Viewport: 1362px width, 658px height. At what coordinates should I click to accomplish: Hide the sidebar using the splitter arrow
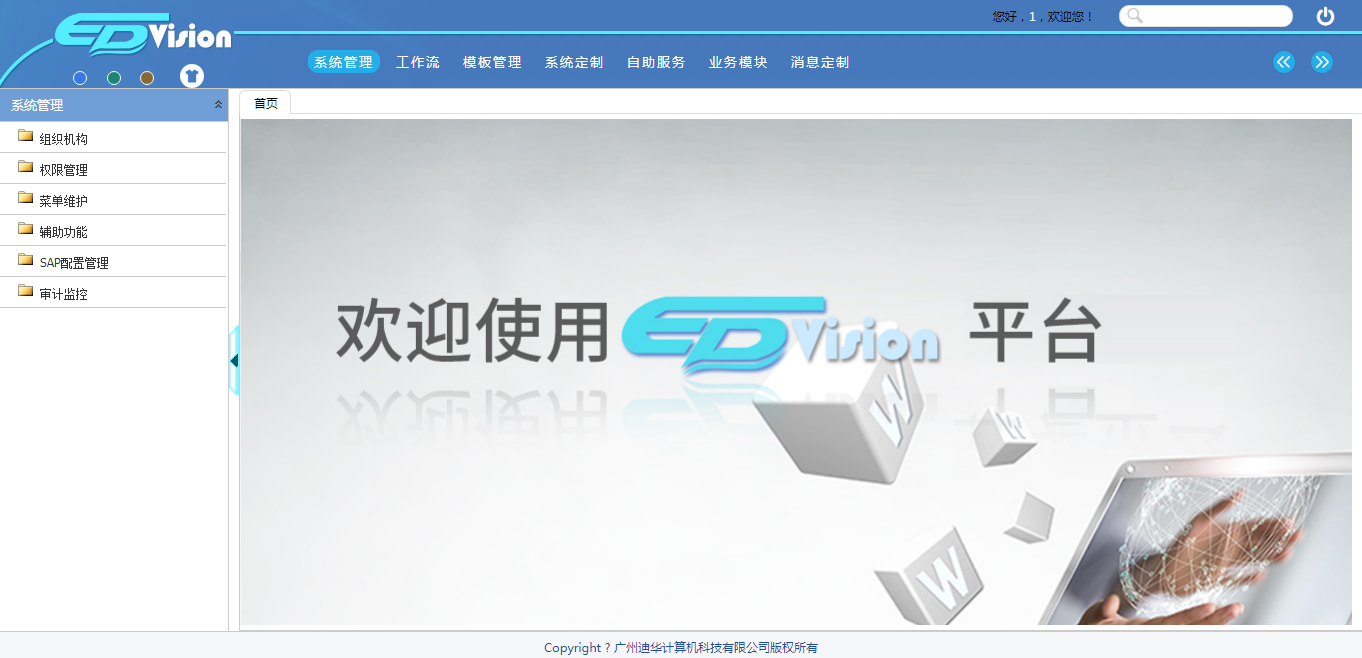pyautogui.click(x=234, y=360)
